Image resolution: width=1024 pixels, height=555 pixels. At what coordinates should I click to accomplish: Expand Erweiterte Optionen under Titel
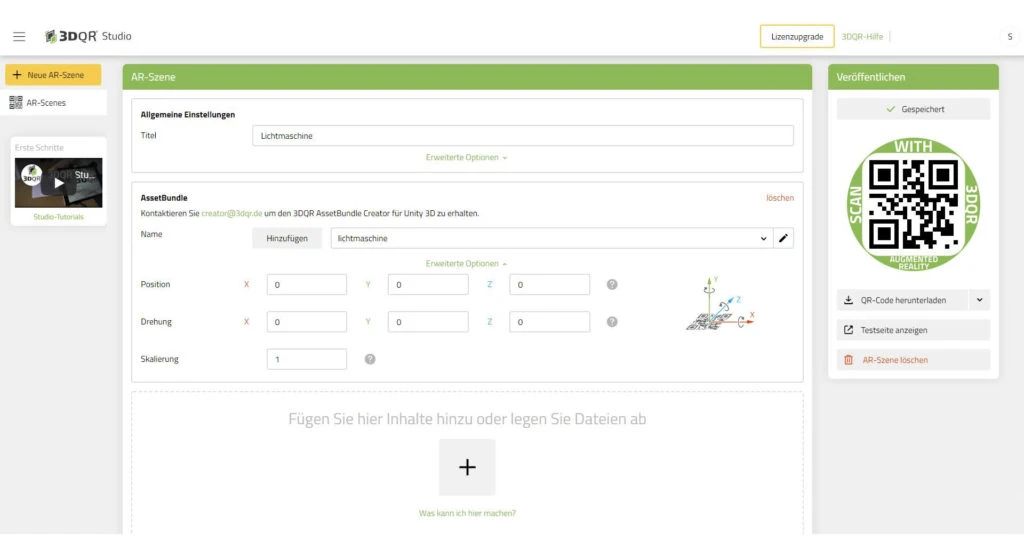pos(466,157)
